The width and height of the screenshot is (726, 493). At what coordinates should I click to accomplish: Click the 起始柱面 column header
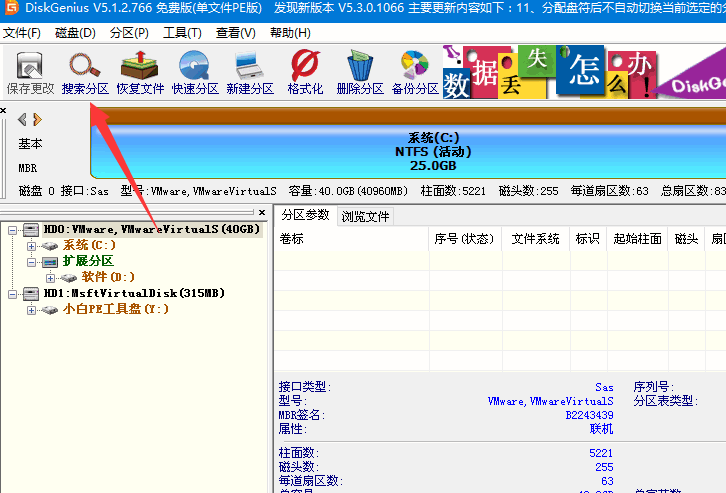[637, 239]
